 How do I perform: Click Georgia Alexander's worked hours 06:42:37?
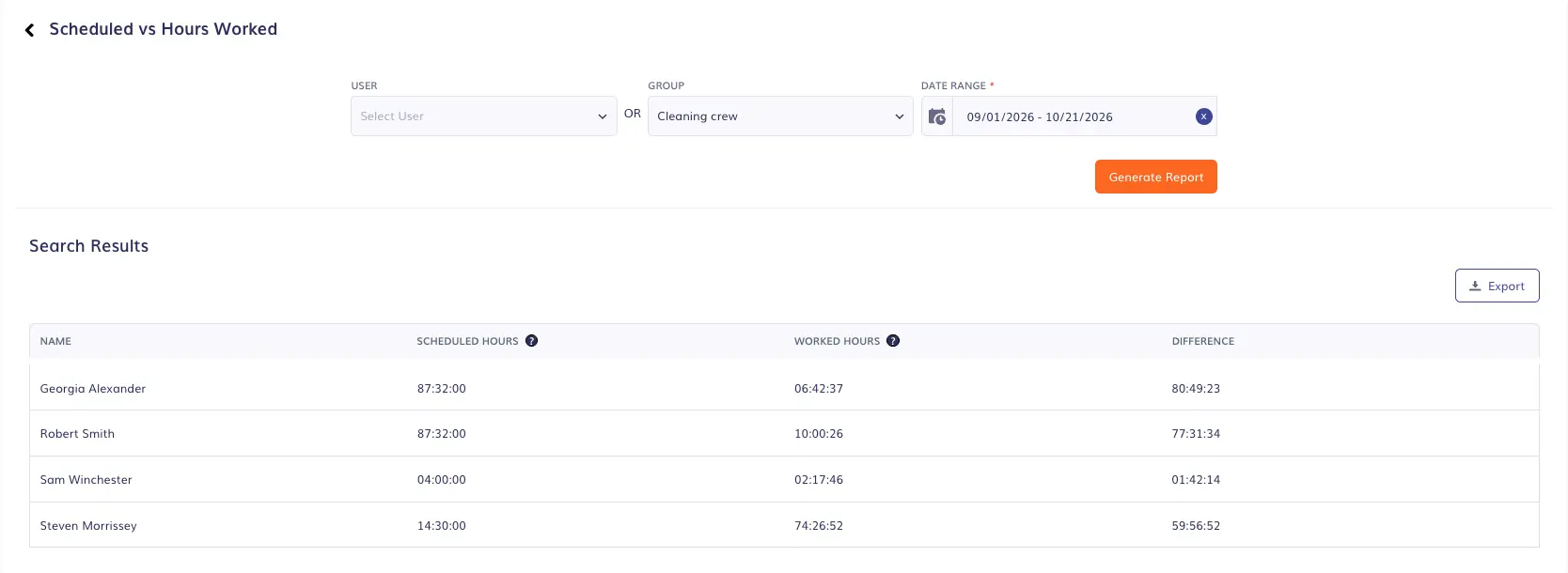pos(819,389)
